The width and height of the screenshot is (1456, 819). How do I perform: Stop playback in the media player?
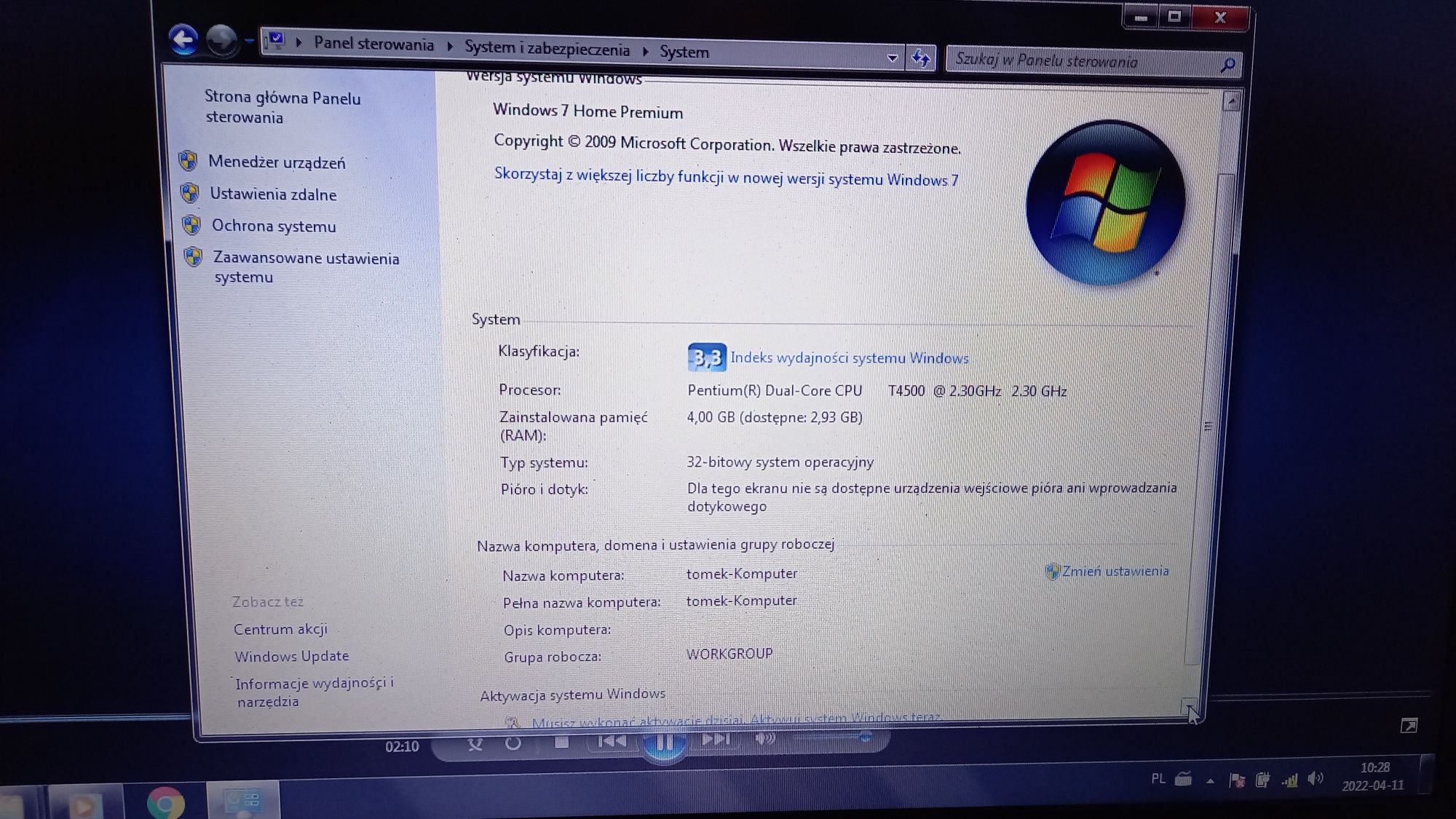click(561, 742)
